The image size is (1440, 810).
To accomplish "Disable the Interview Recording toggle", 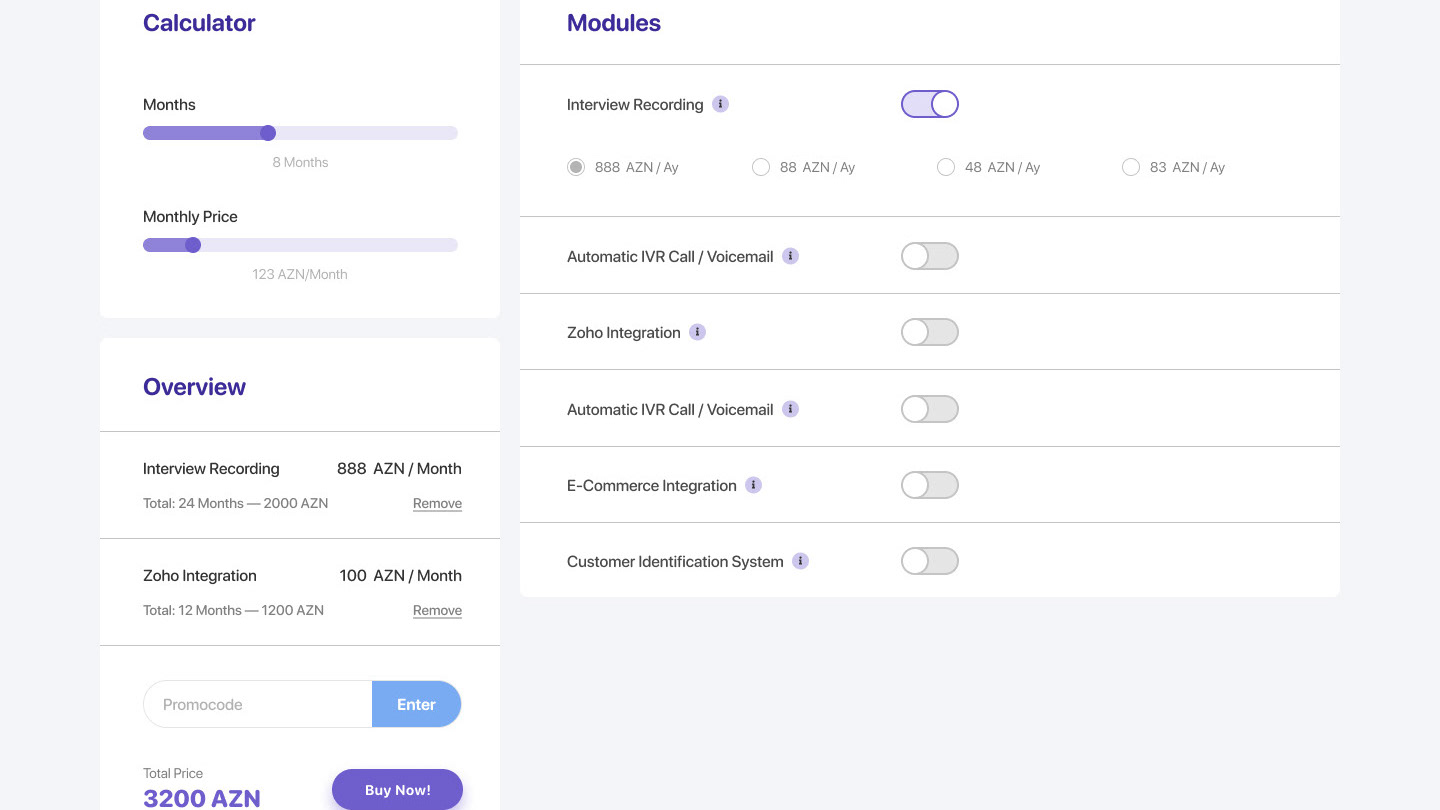I will click(930, 104).
